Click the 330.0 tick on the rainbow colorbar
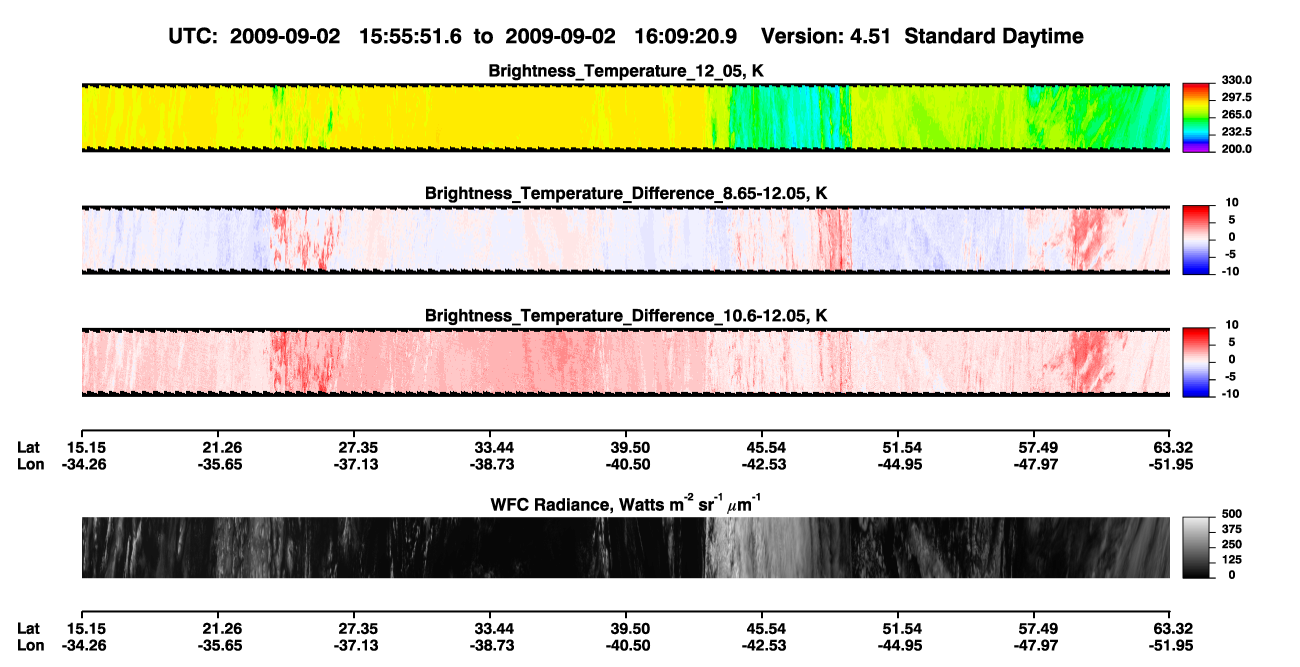Screen dimensions: 1300x667 pyautogui.click(x=1236, y=80)
